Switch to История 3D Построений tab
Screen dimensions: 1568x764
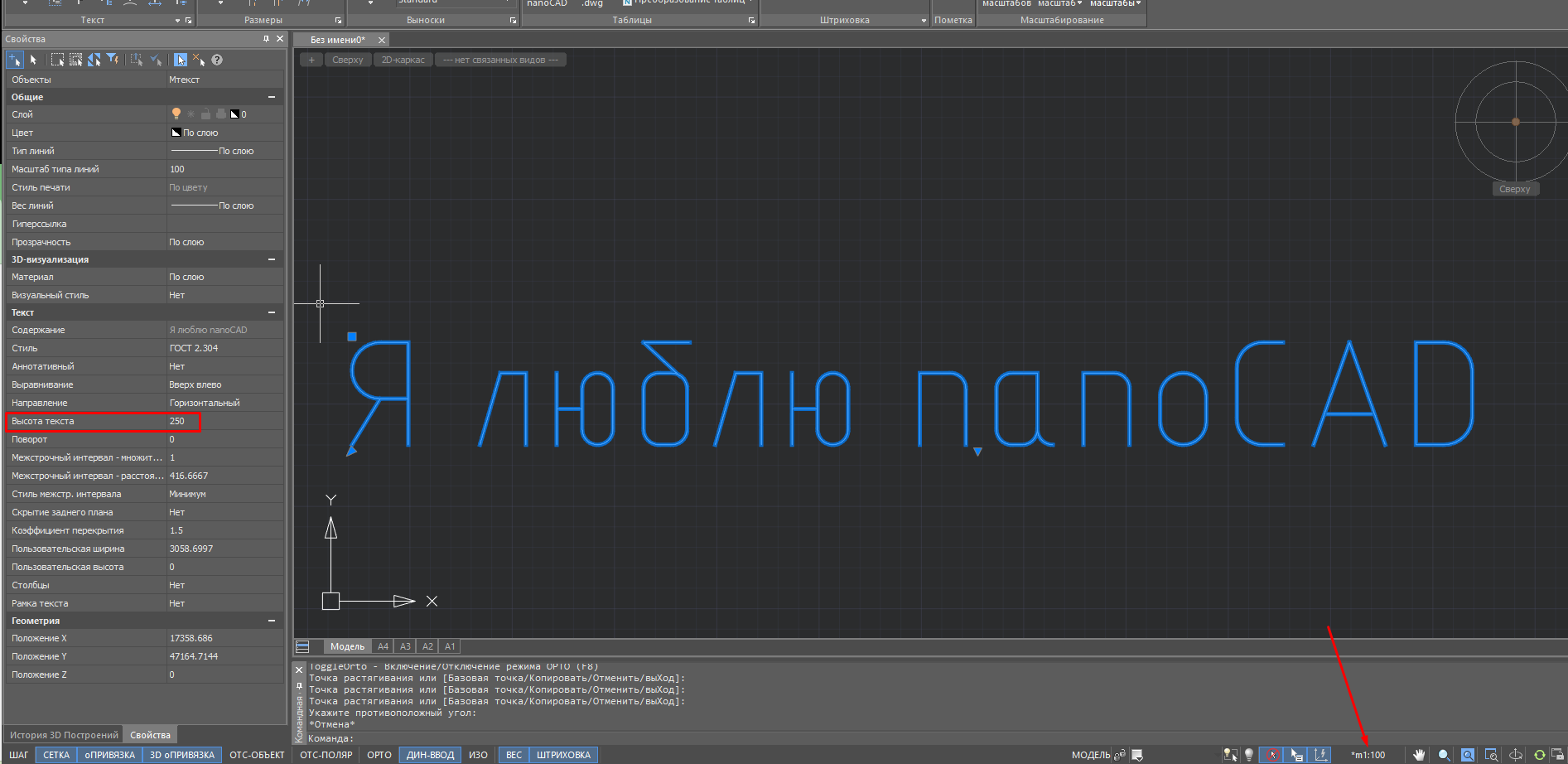click(64, 735)
